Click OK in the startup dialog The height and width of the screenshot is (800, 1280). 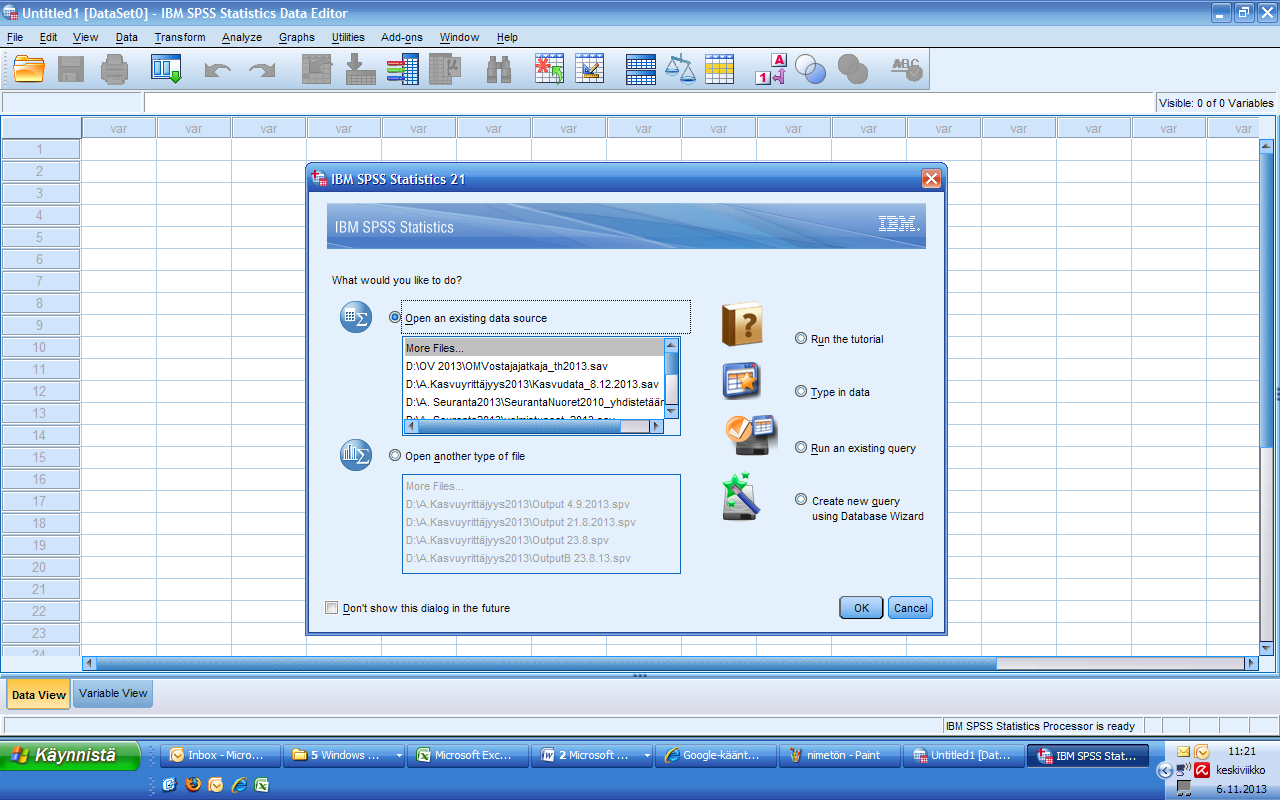(x=861, y=608)
